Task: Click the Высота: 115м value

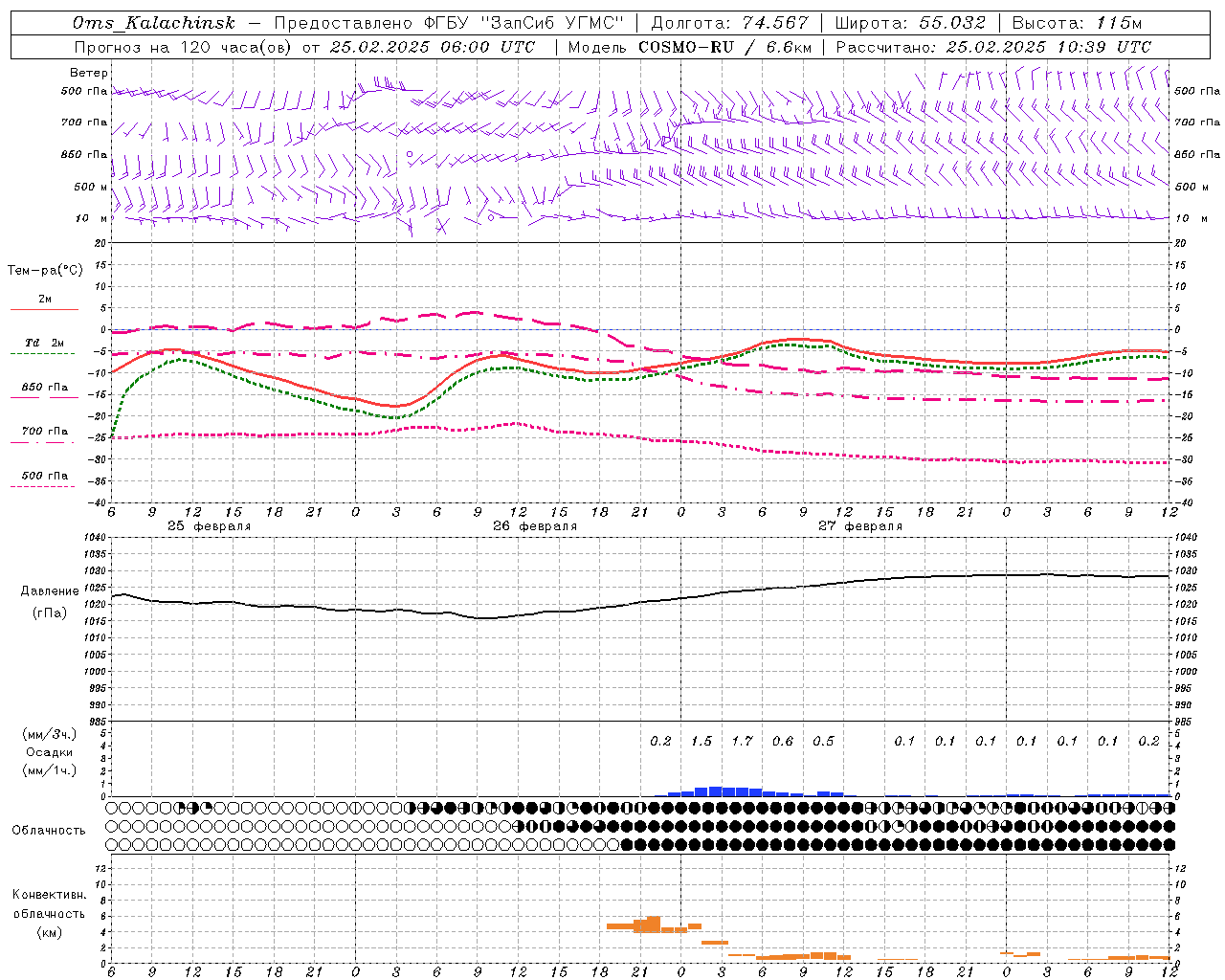Action: [x=1077, y=24]
